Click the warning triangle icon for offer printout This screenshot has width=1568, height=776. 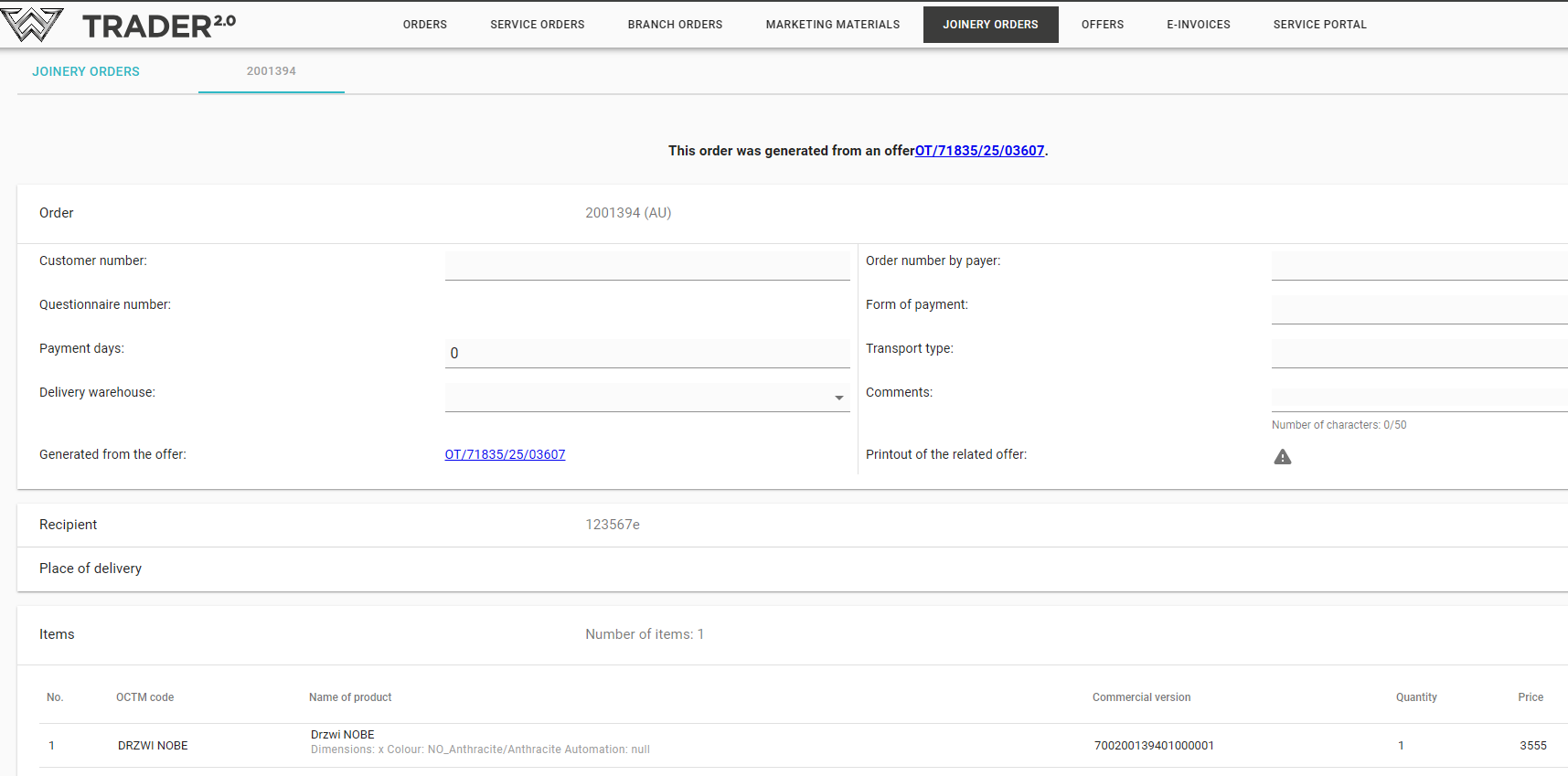(1283, 457)
